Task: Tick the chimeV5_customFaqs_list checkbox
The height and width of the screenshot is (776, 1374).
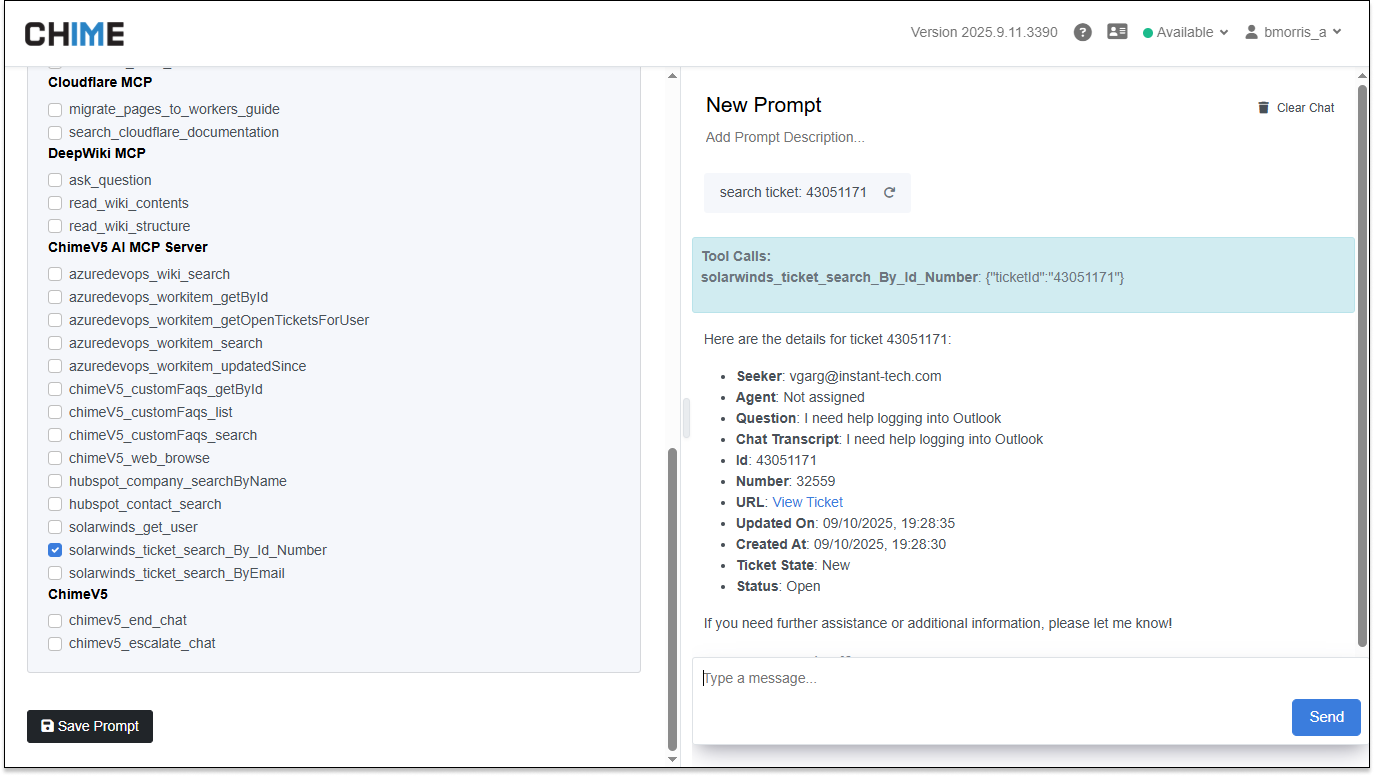Action: [x=55, y=412]
